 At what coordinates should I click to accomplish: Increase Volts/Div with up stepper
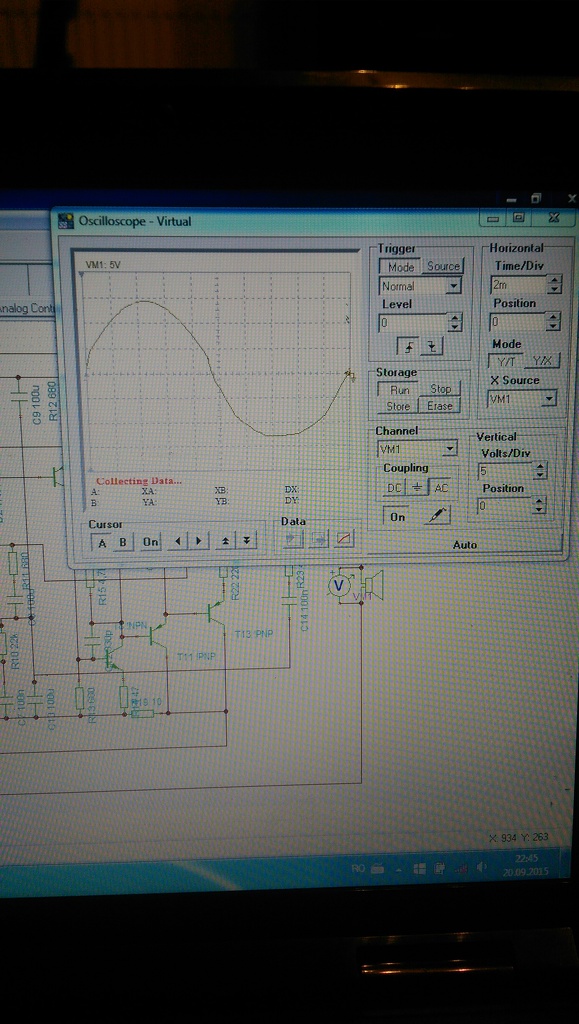[x=540, y=466]
